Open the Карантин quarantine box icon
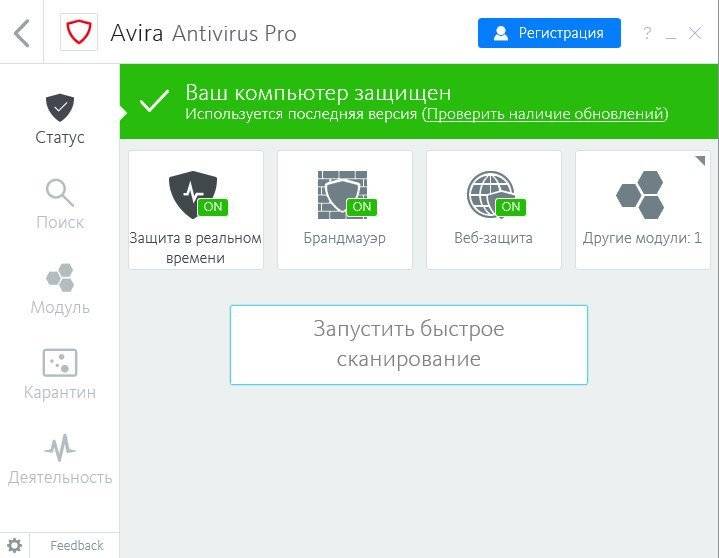This screenshot has width=719, height=558. pos(60,362)
